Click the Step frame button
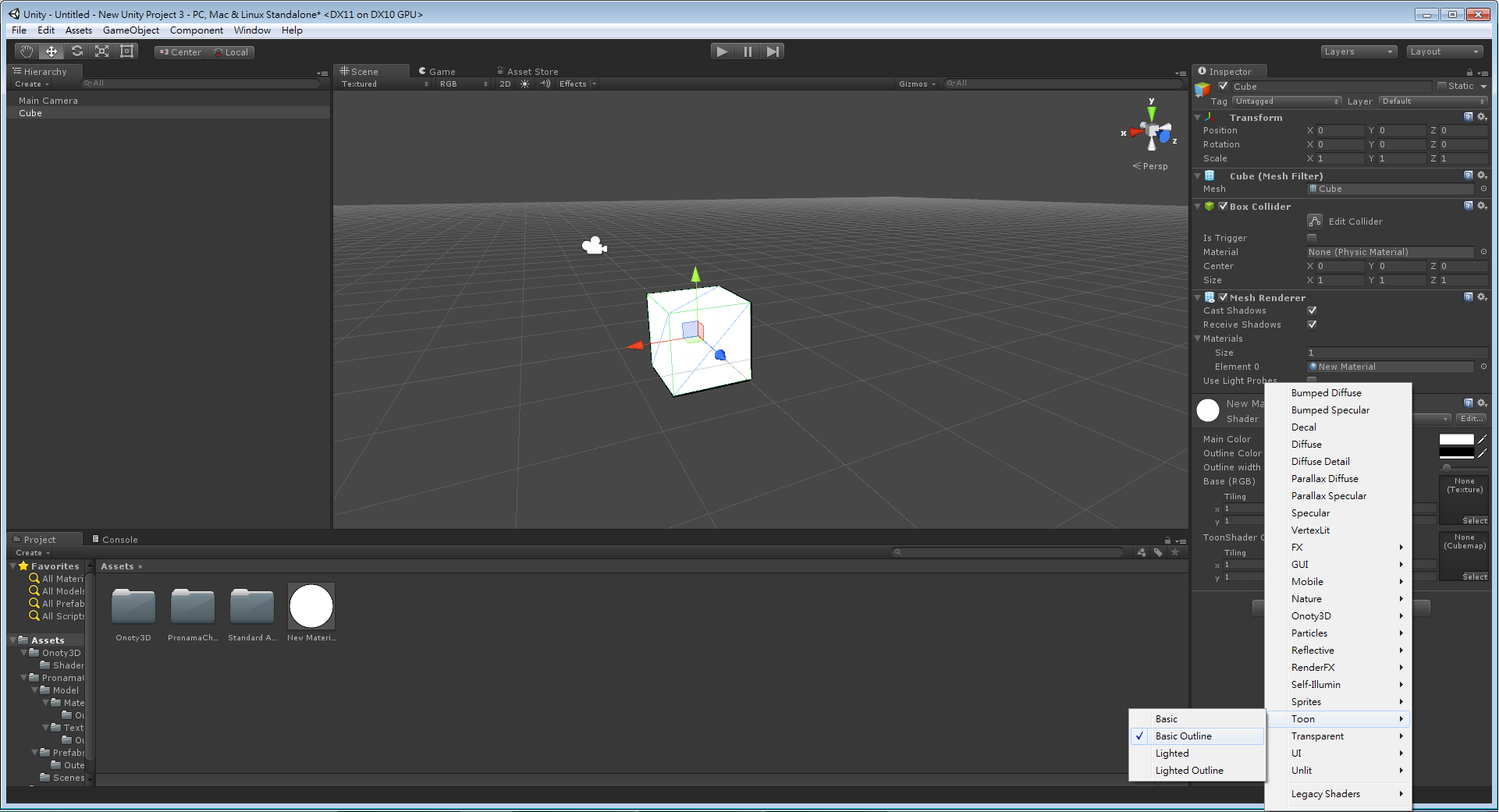The width and height of the screenshot is (1499, 812). [773, 51]
